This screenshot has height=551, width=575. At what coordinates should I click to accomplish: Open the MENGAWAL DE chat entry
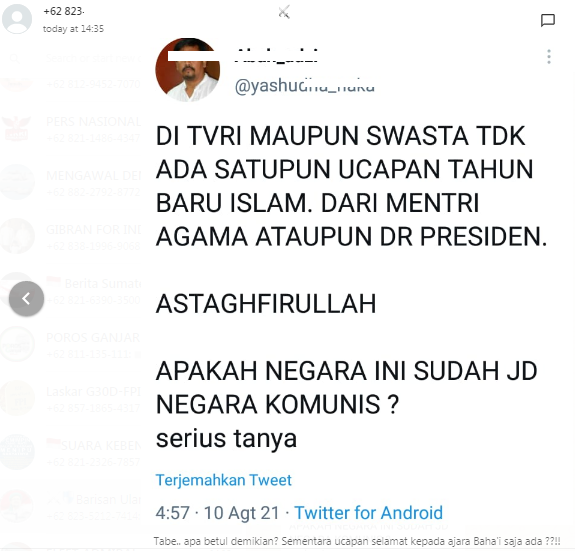(72, 183)
